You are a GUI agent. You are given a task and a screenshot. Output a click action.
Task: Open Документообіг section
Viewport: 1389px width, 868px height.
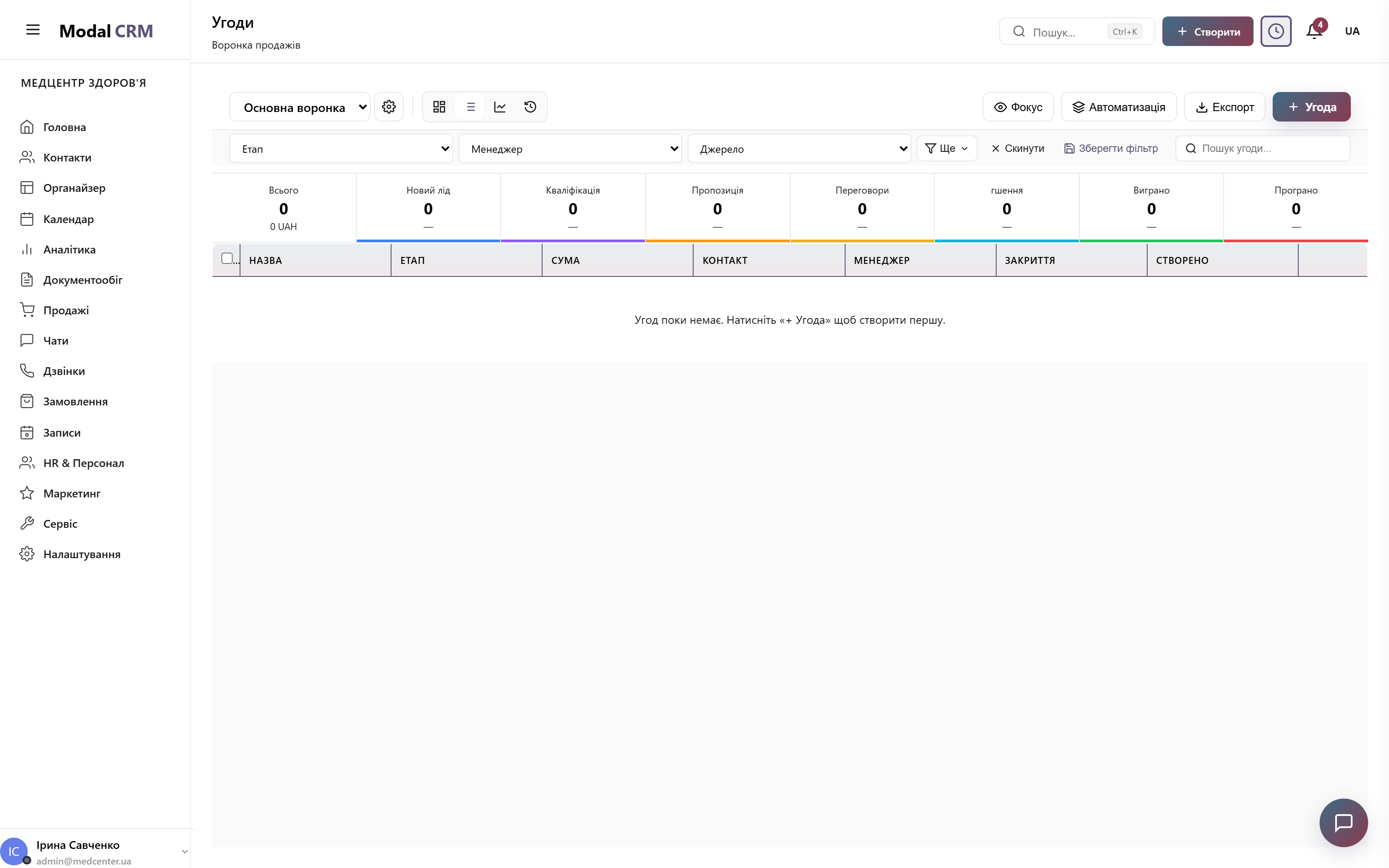95,279
